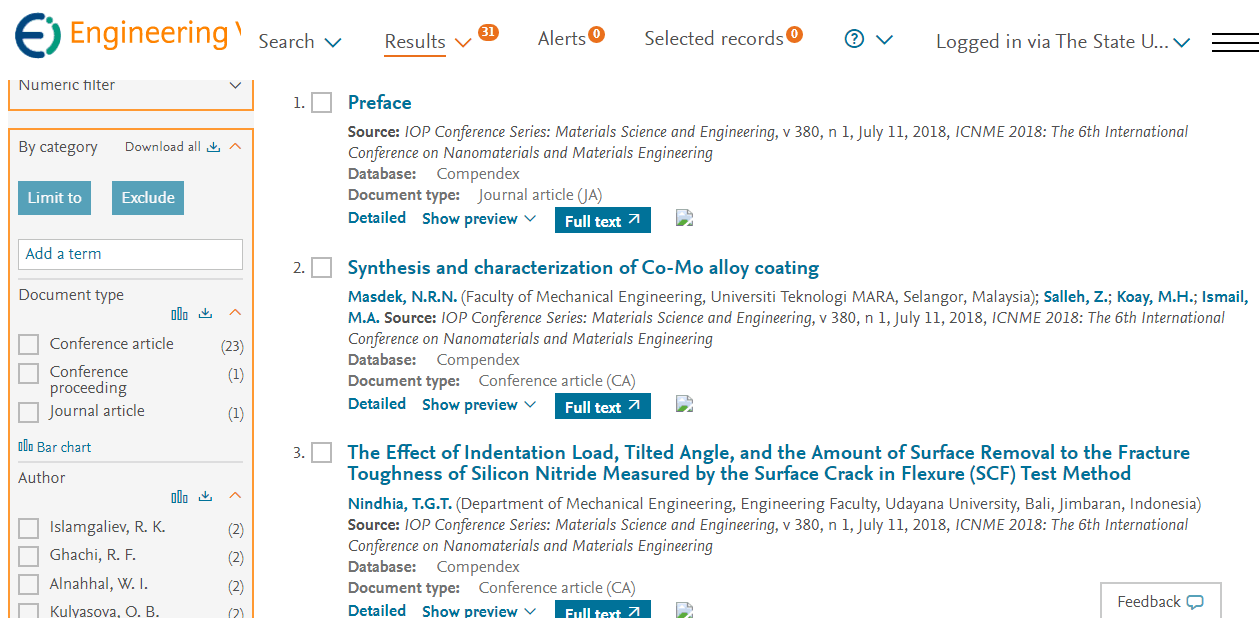Screen dimensions: 1259x618
Task: Open Synthesis and characterization of Co-Mo title
Action: tap(583, 267)
